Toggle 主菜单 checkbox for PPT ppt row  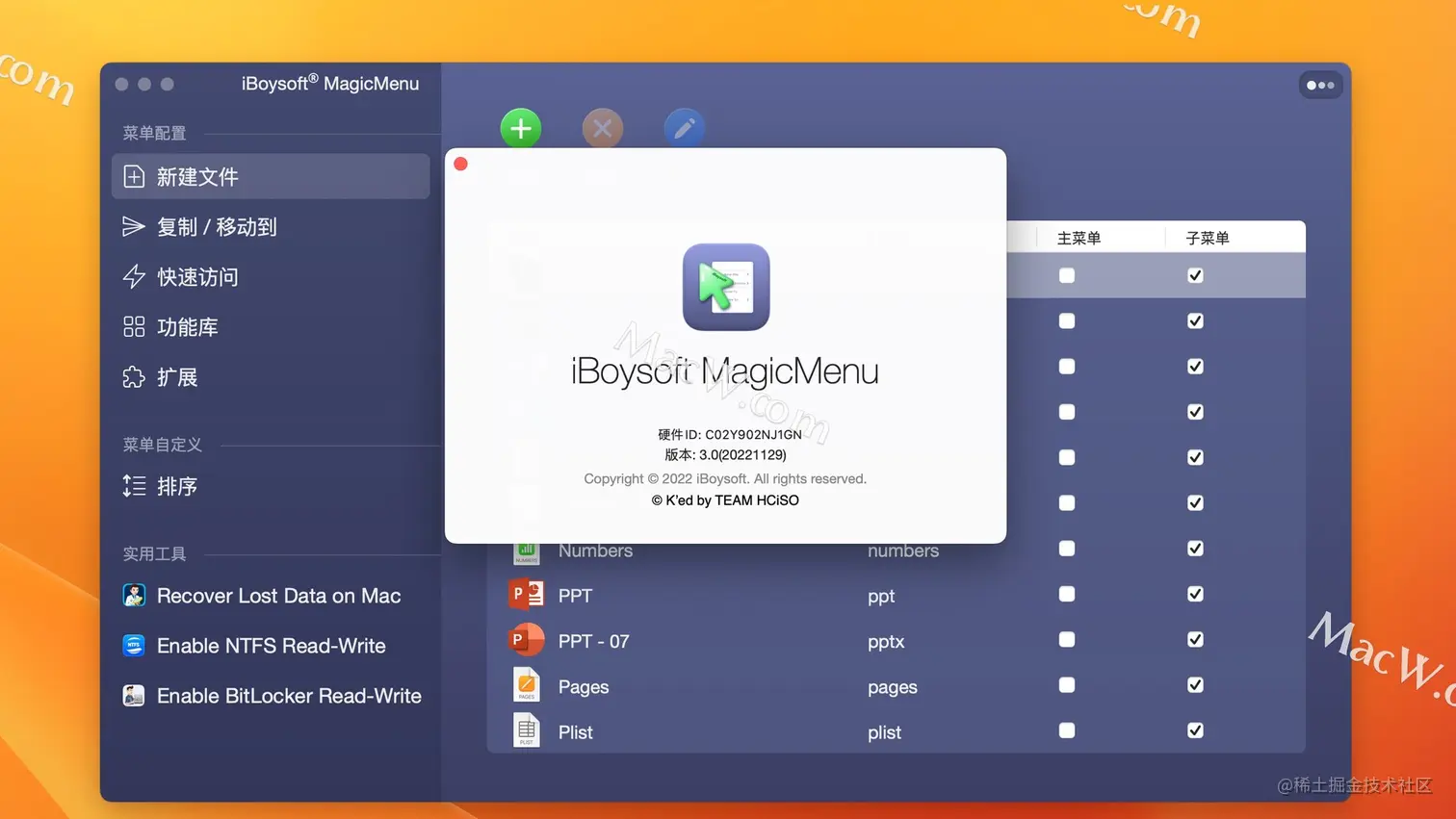[1067, 594]
